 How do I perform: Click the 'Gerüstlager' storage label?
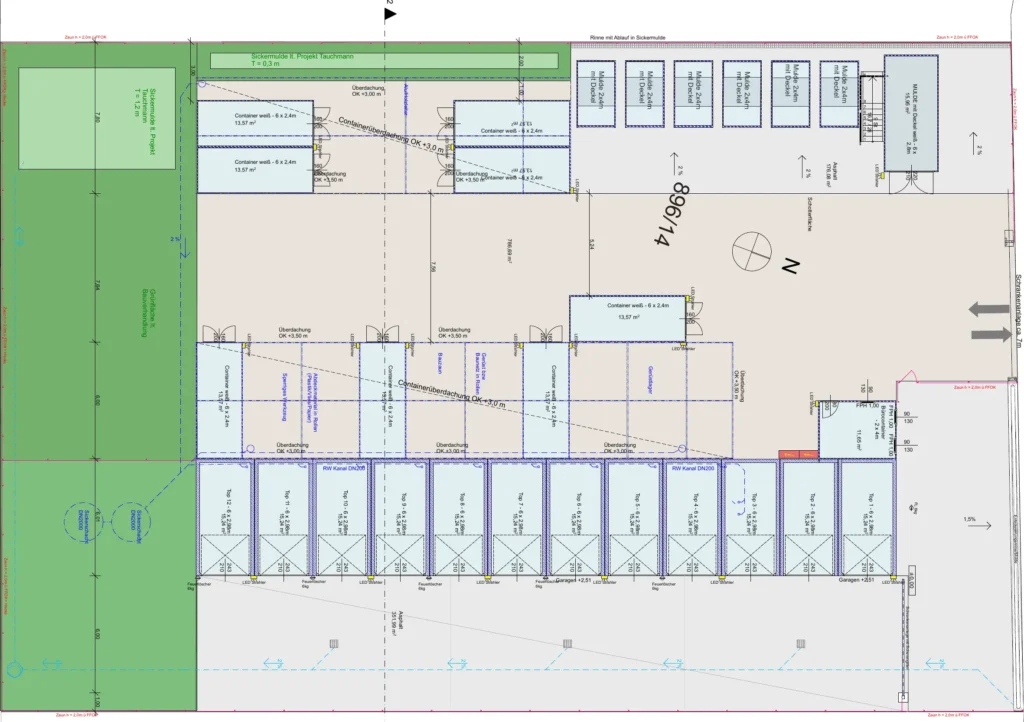point(650,380)
